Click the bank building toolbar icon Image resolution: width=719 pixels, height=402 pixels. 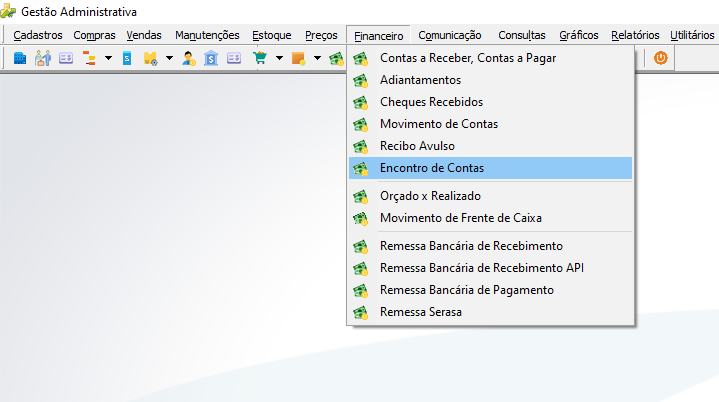[x=211, y=58]
